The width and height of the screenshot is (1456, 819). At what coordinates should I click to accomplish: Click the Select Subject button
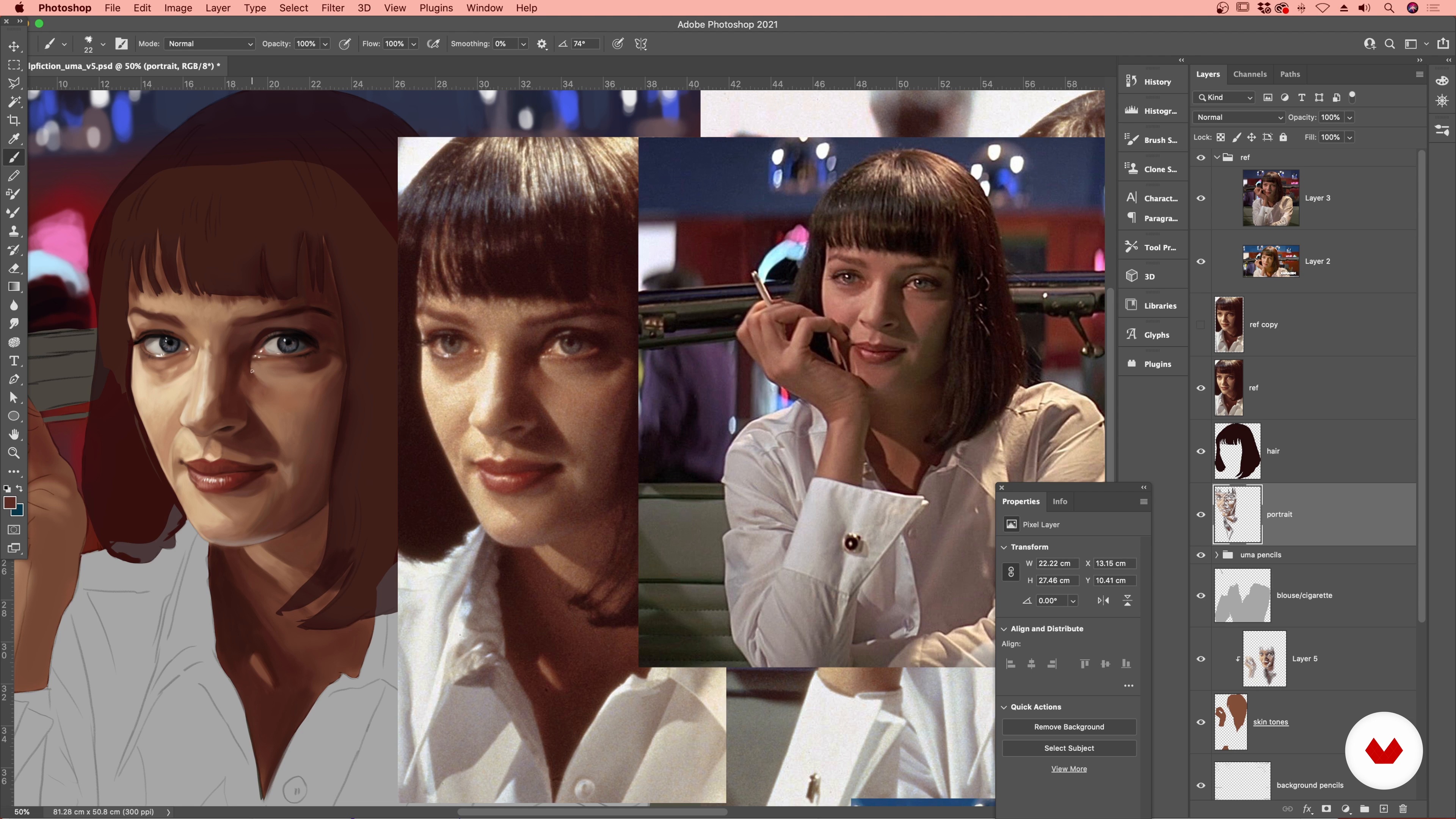click(1069, 748)
